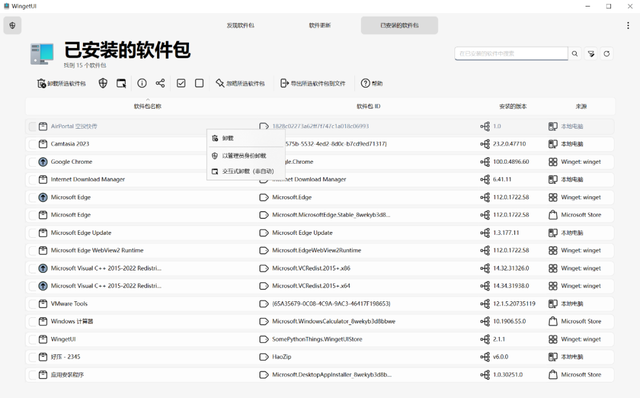
Task: Tick the checkbox for AirPortal
Action: pos(32,127)
